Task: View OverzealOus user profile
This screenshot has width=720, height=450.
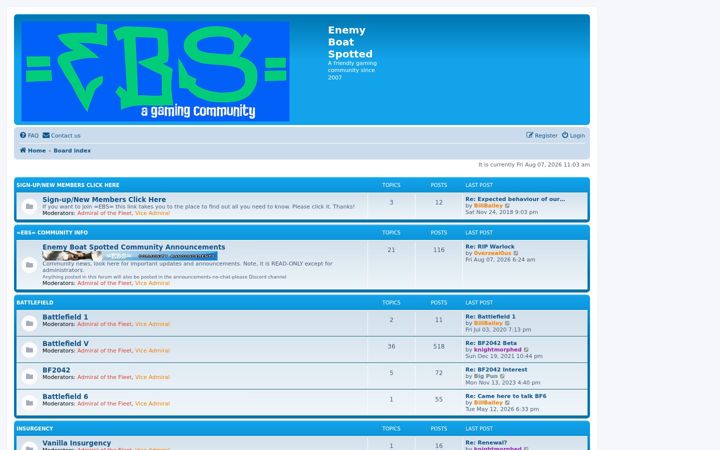Action: pyautogui.click(x=492, y=253)
